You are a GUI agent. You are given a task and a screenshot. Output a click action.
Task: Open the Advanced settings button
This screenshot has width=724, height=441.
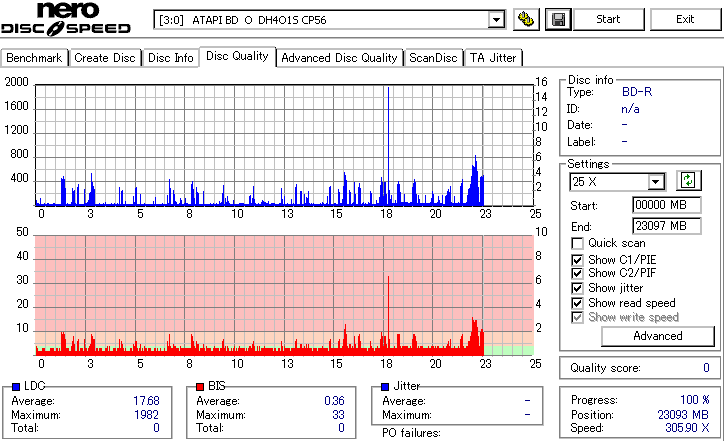(658, 336)
